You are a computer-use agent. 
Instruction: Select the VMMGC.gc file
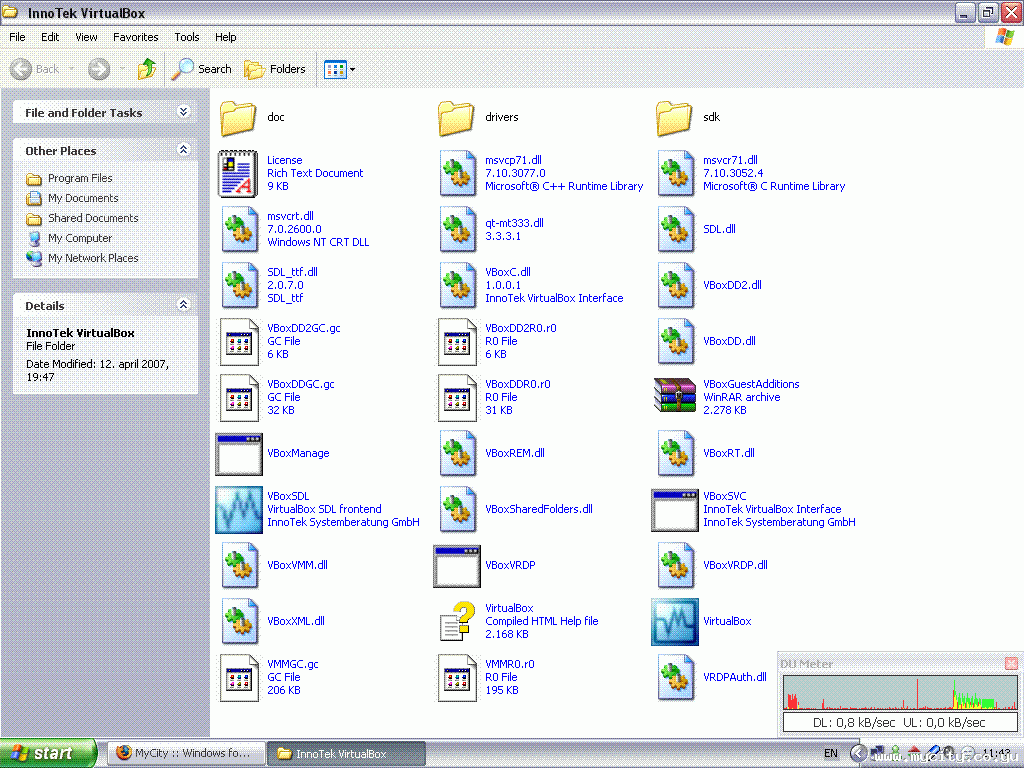click(x=239, y=677)
